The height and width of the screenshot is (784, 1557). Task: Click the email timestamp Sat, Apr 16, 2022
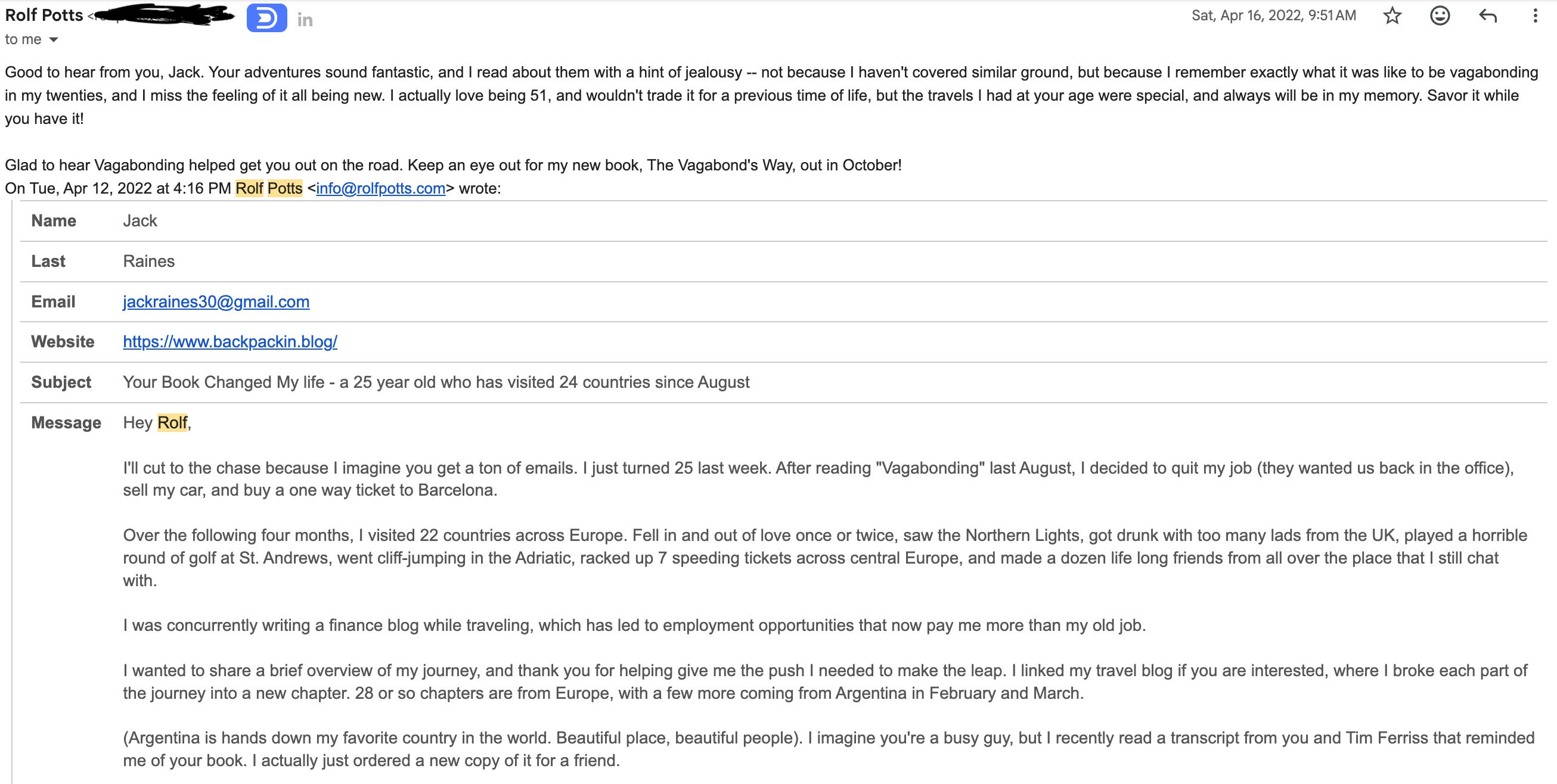pos(1273,15)
